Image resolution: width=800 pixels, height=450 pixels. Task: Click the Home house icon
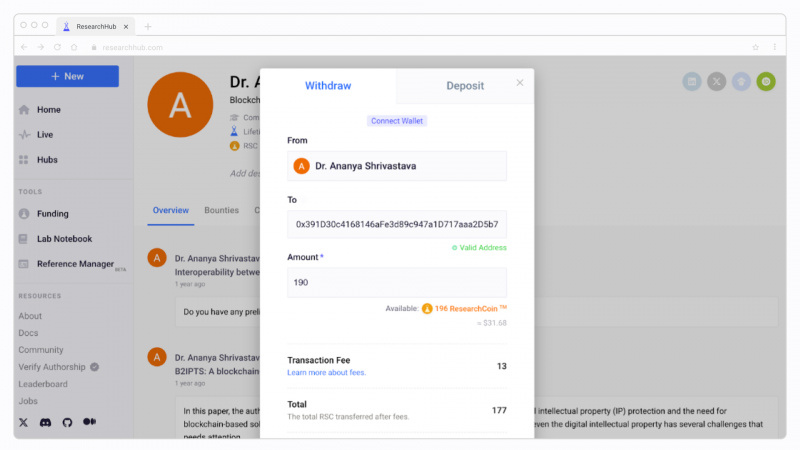click(23, 110)
